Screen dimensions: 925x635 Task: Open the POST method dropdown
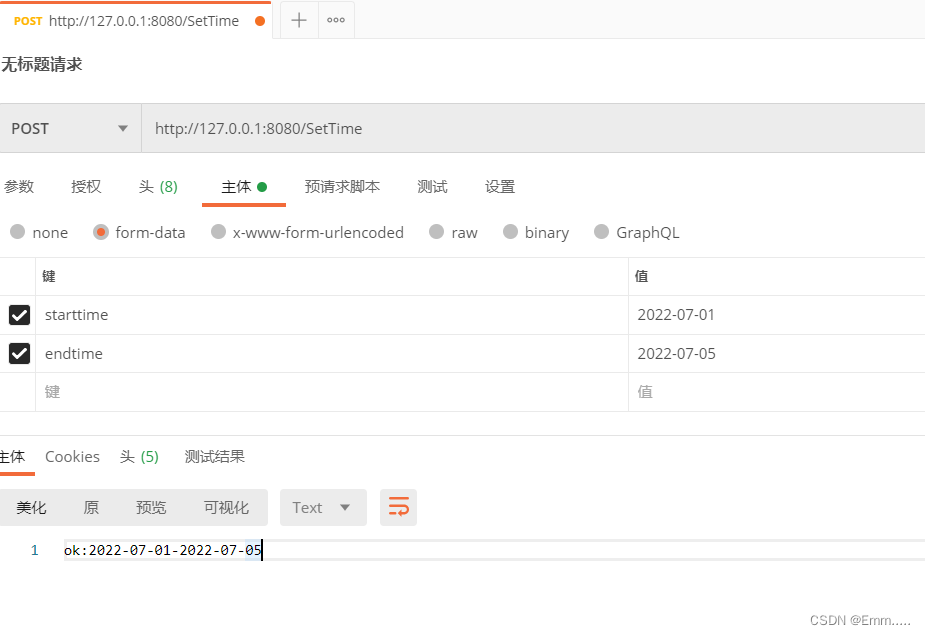point(123,128)
